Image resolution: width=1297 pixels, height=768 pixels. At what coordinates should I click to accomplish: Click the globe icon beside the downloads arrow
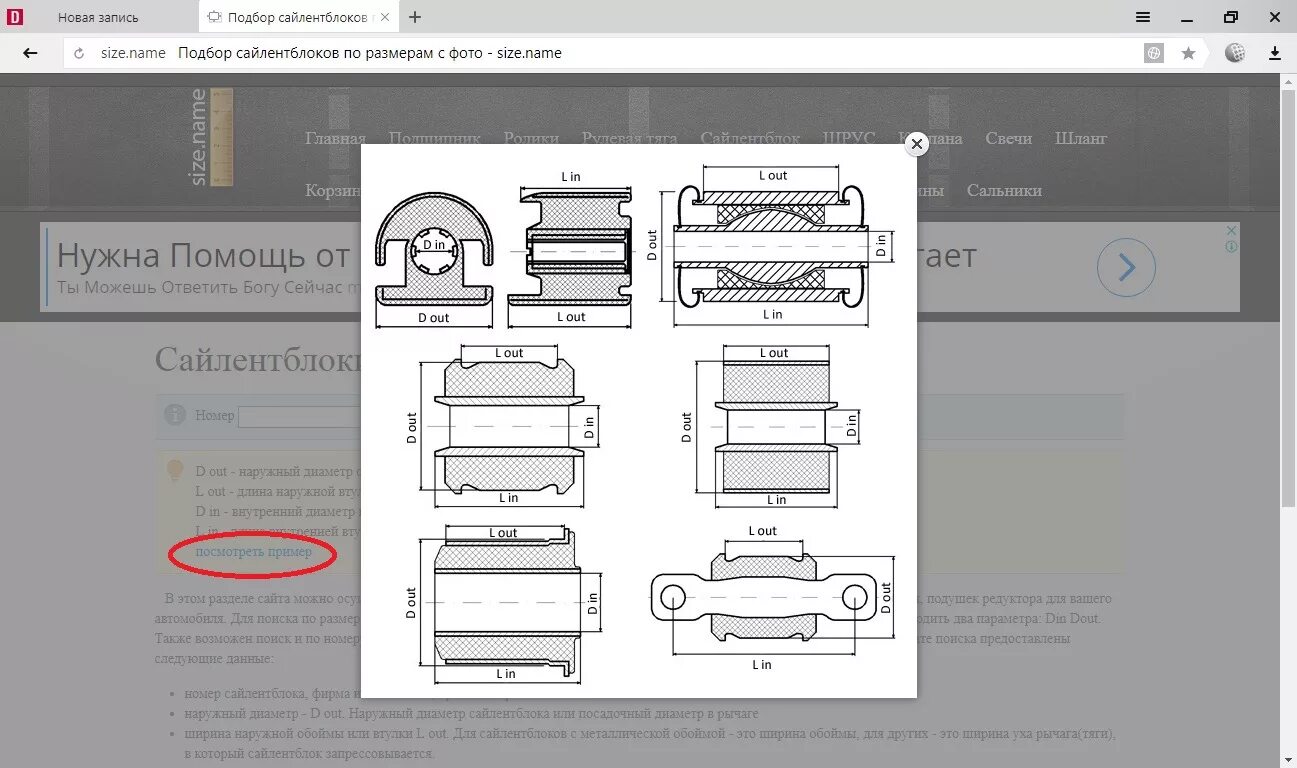click(1235, 53)
